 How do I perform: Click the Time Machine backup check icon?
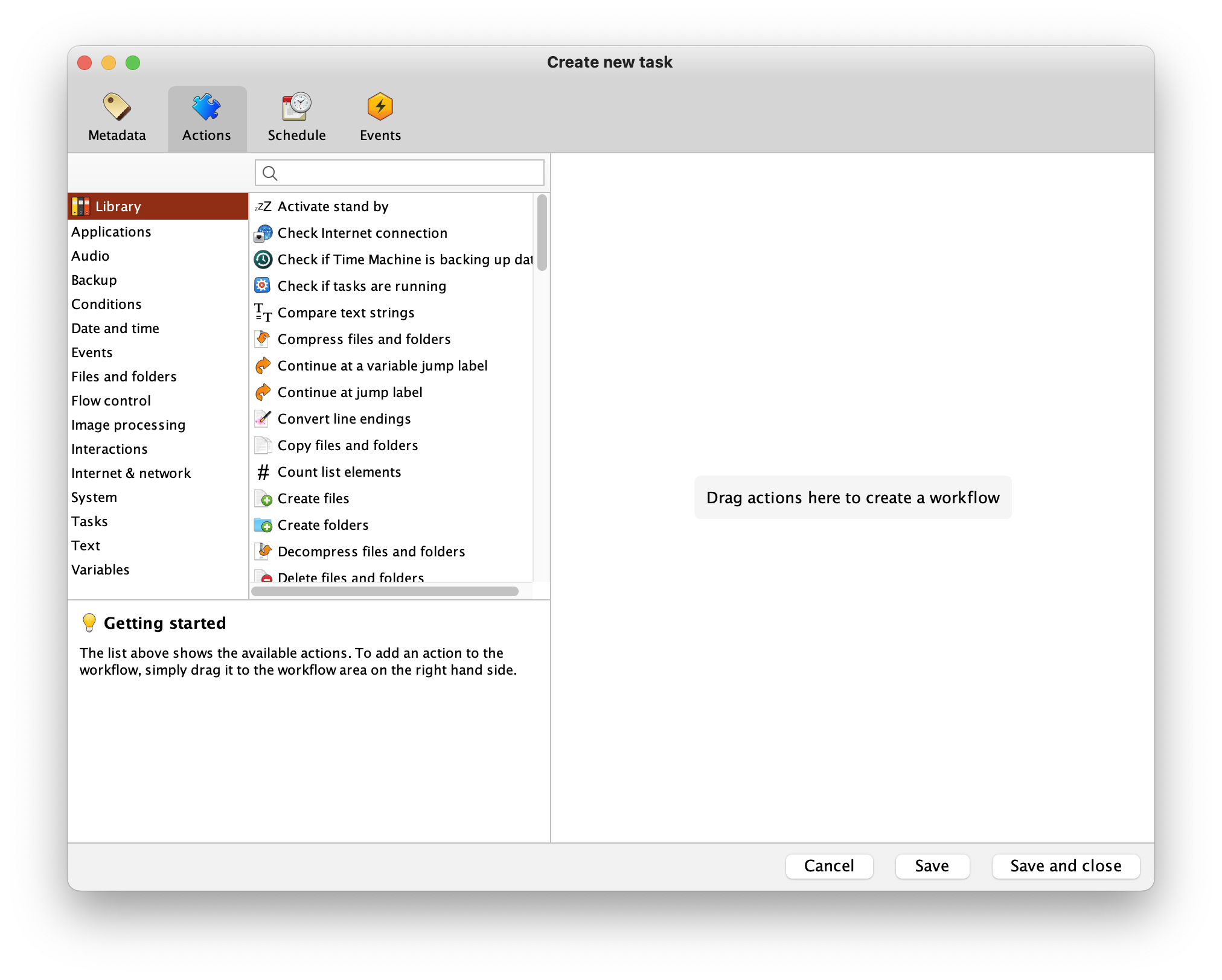263,260
